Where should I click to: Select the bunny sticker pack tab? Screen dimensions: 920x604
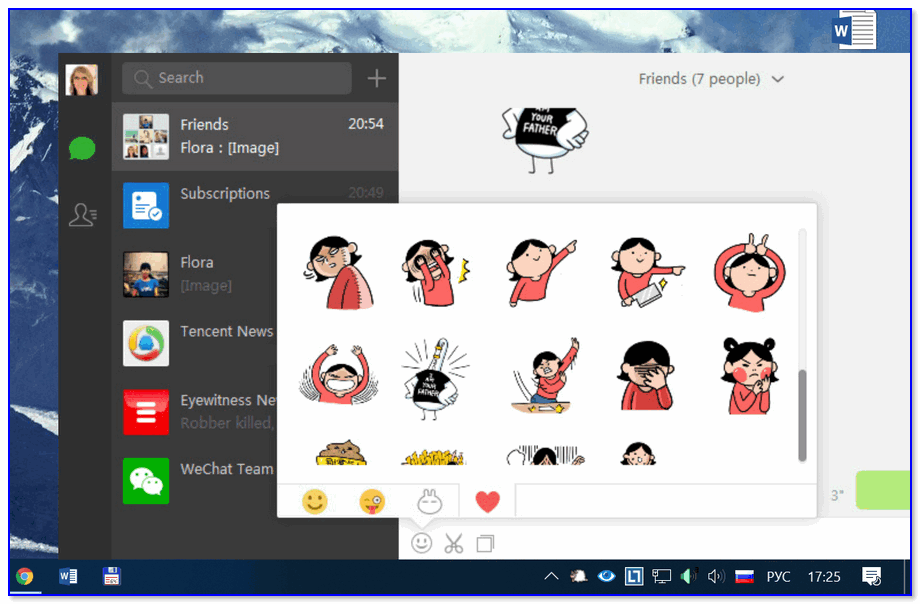430,501
